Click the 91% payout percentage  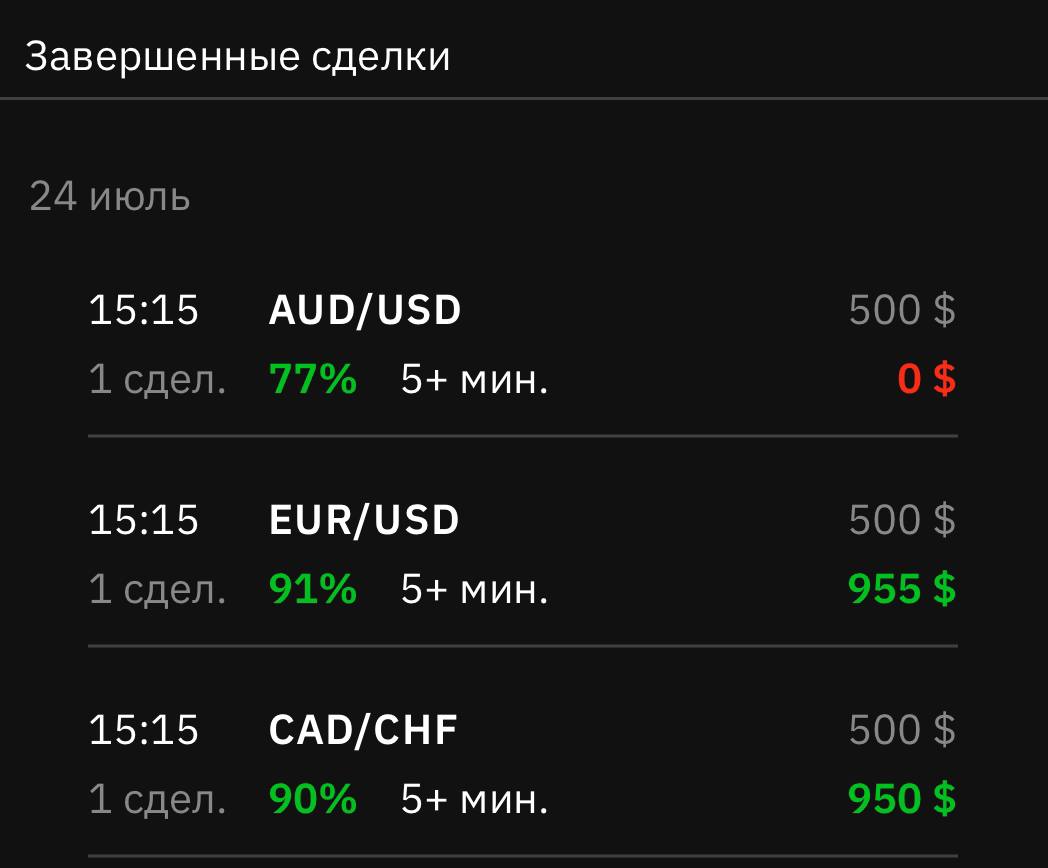click(x=312, y=589)
